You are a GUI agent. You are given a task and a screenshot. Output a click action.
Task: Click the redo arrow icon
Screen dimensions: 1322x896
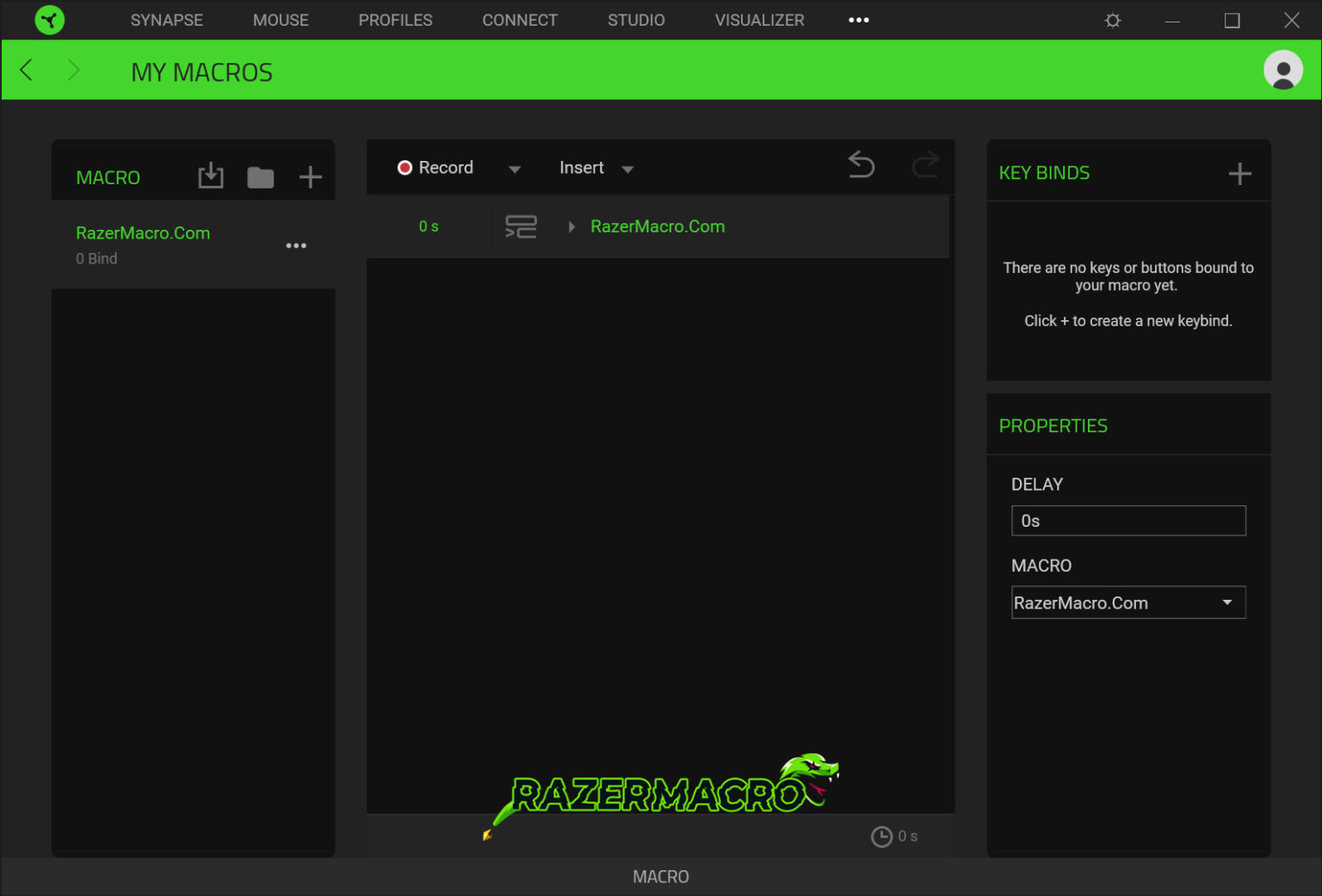coord(924,165)
